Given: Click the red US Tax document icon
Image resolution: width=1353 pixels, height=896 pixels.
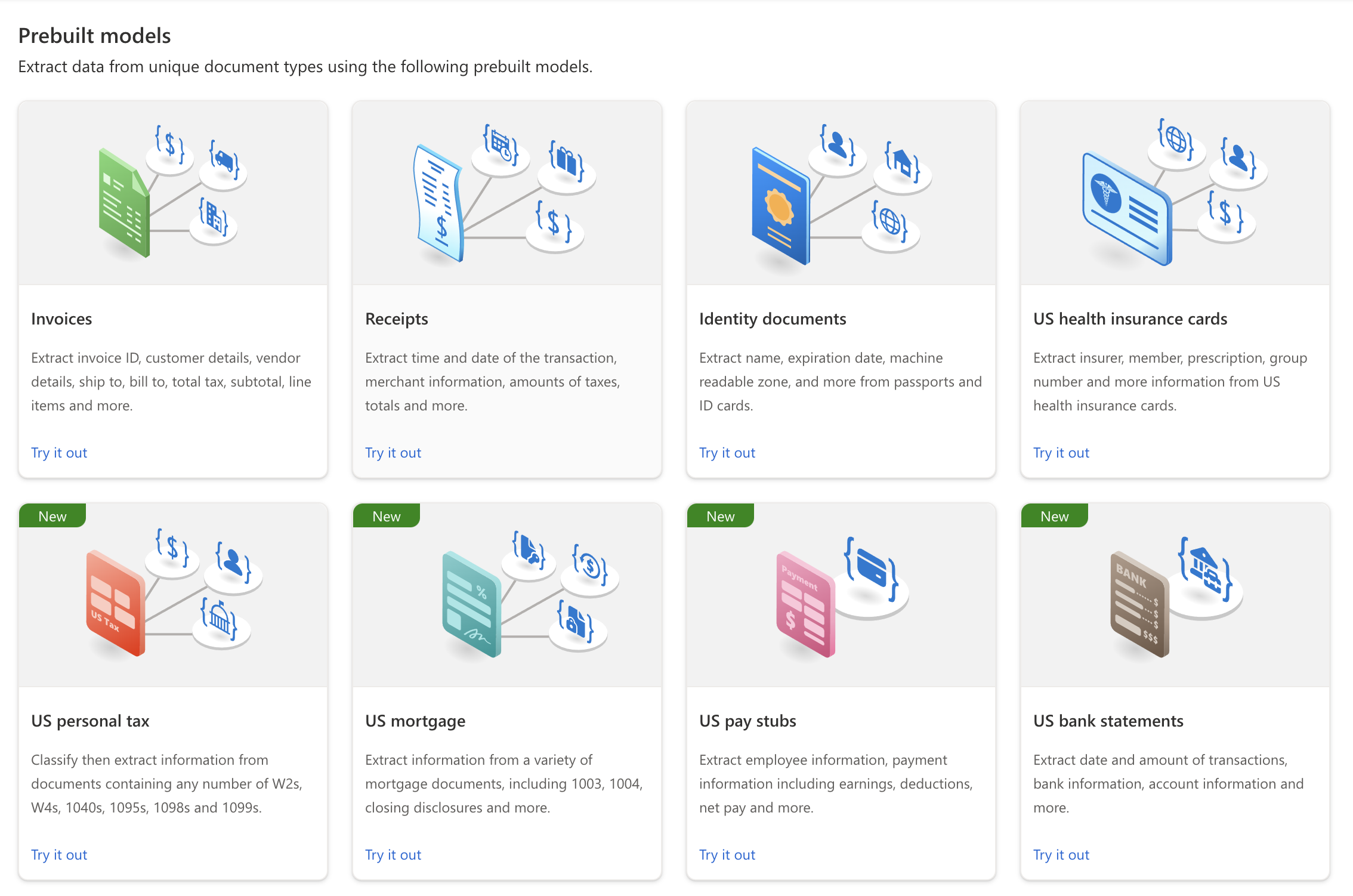Looking at the screenshot, I should point(115,604).
